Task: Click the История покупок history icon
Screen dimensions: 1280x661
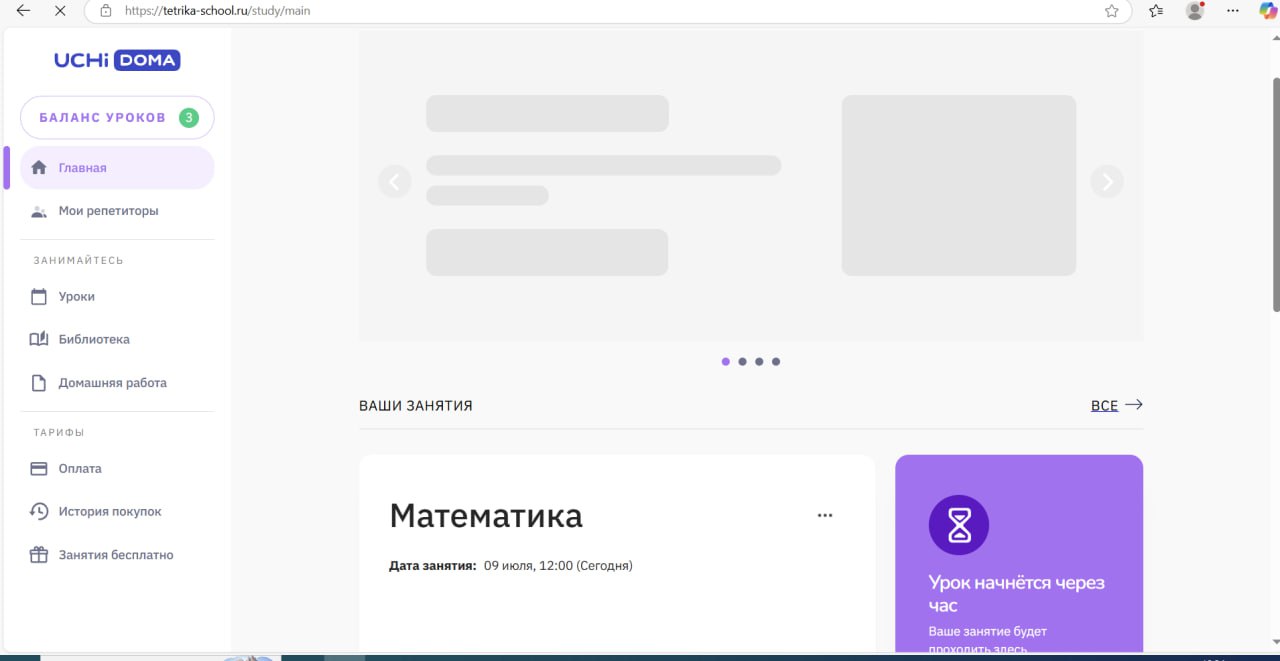Action: point(39,512)
